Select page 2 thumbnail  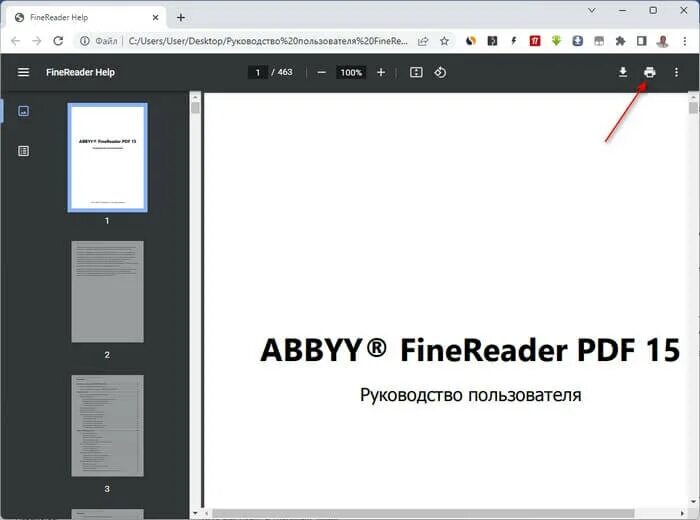108,292
